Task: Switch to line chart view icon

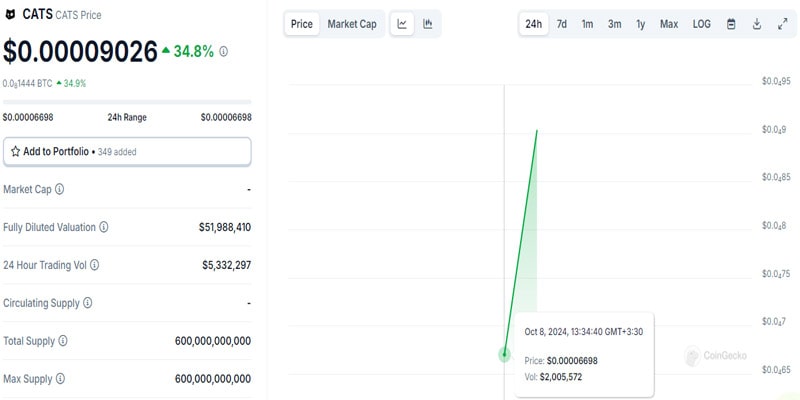Action: 402,24
